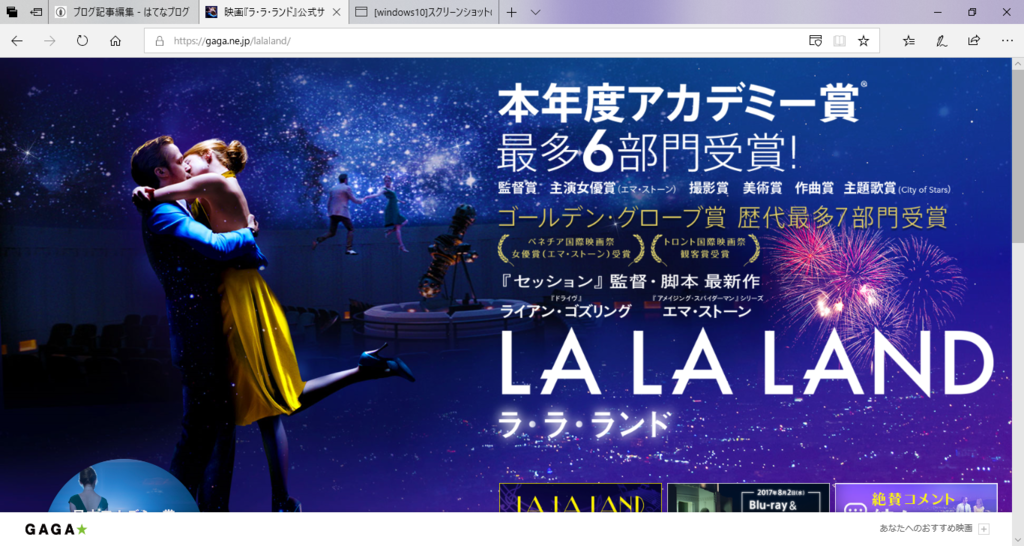
Task: Click the circular woman thumbnail
Action: point(123,486)
